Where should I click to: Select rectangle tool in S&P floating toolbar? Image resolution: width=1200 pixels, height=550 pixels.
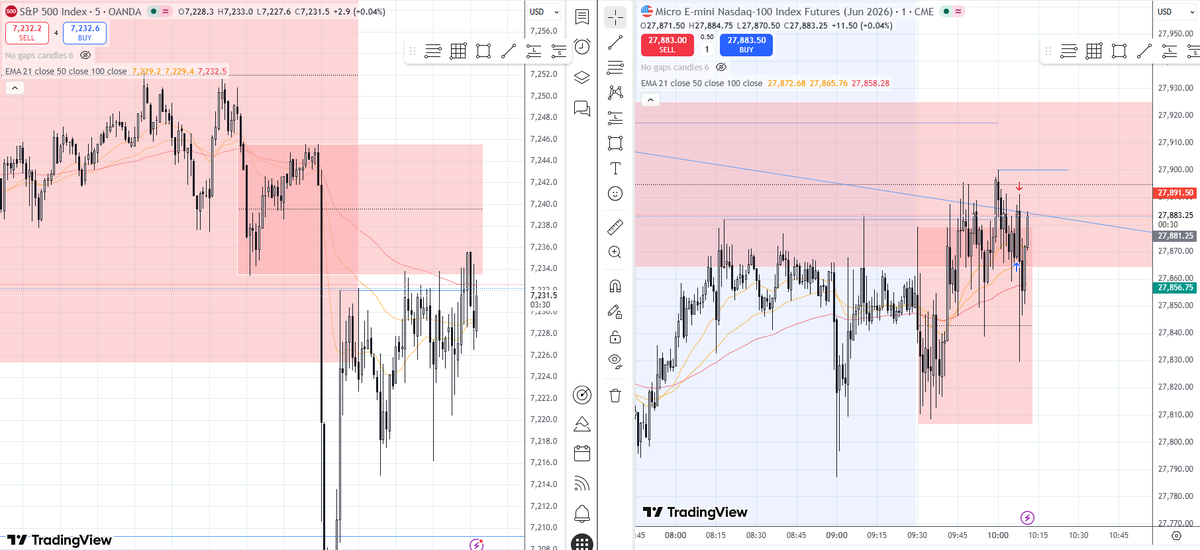[x=483, y=51]
